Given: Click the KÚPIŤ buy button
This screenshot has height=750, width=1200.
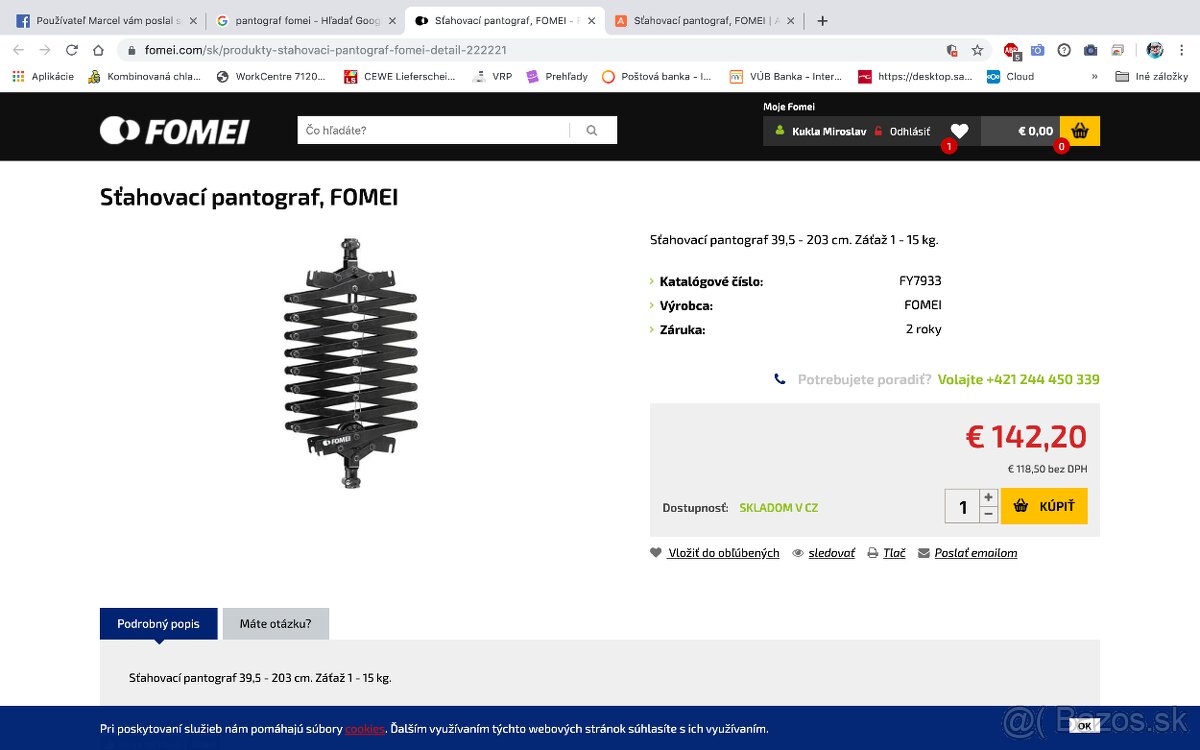Looking at the screenshot, I should pyautogui.click(x=1044, y=506).
